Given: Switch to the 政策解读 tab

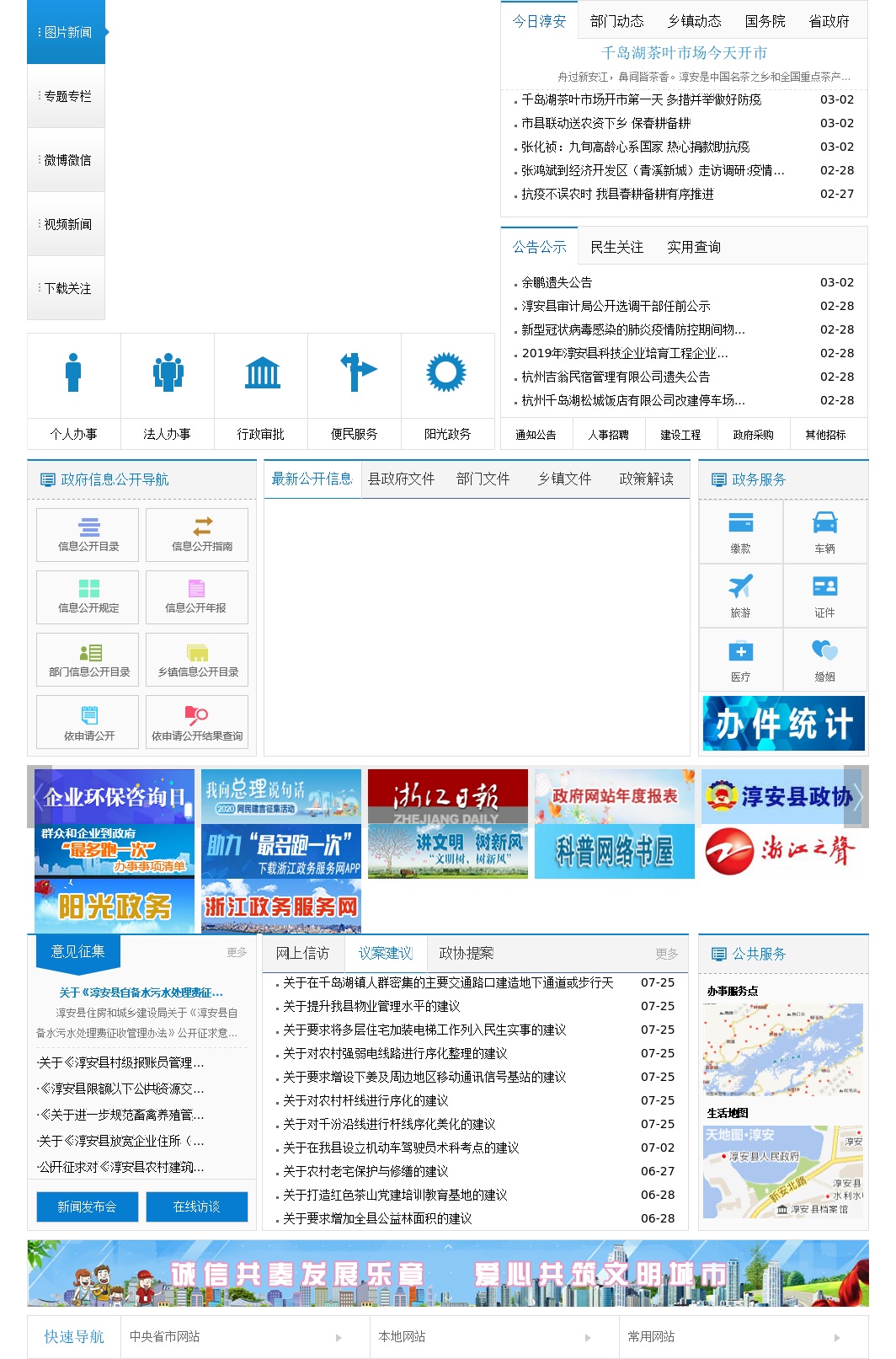Looking at the screenshot, I should (647, 479).
